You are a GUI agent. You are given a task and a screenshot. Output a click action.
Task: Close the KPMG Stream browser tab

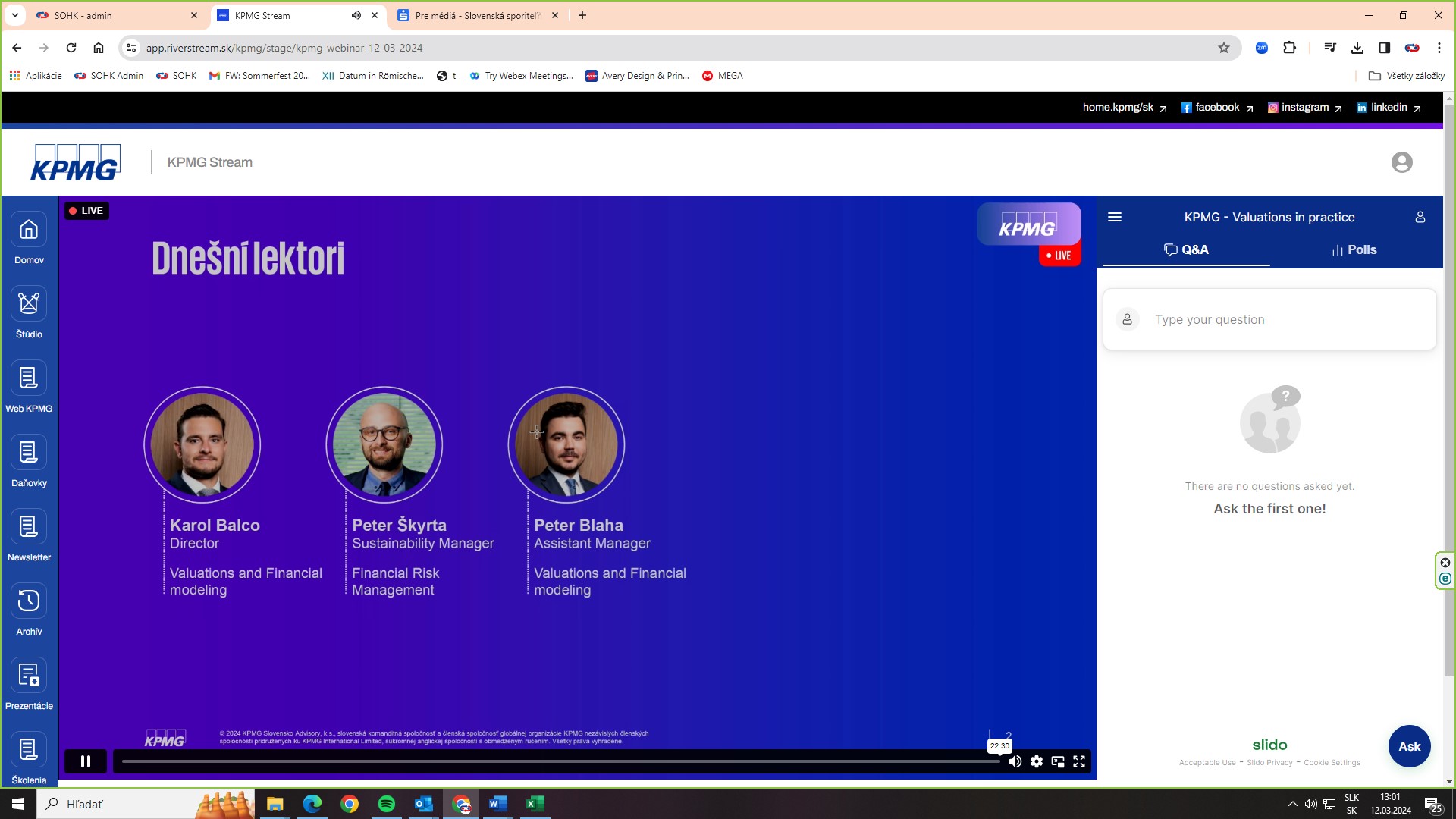[375, 15]
